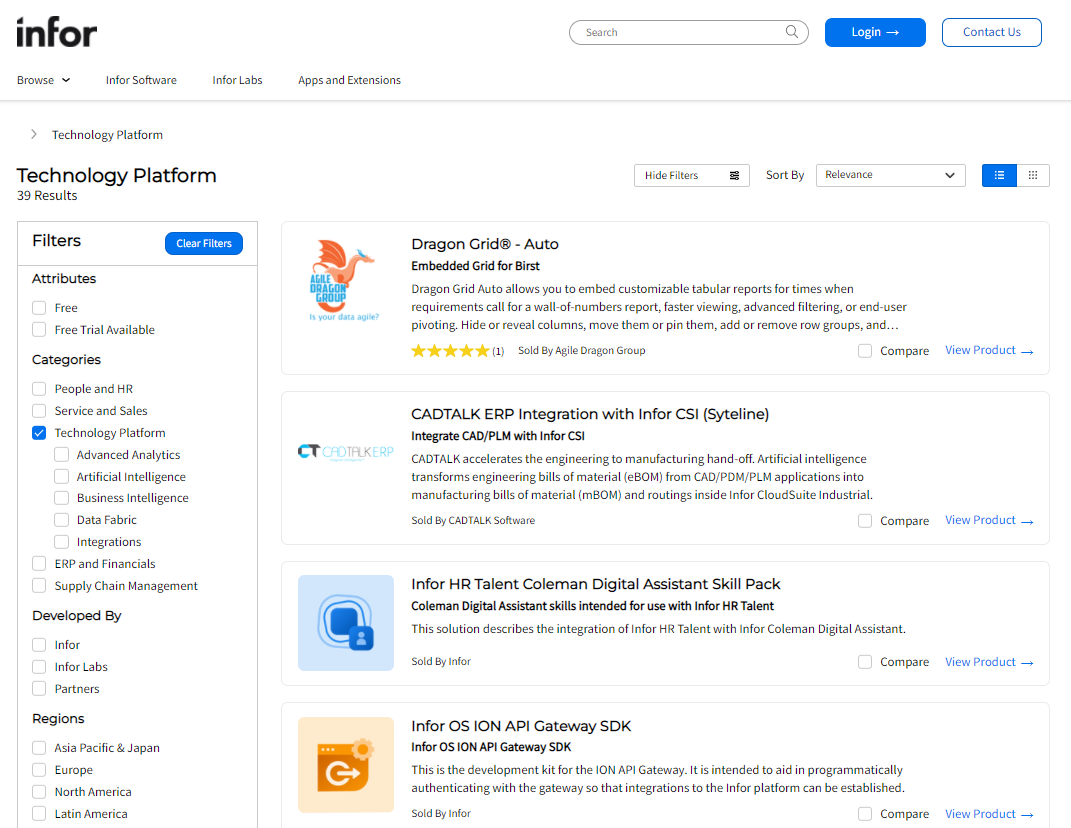The height and width of the screenshot is (828, 1071).
Task: Tick Compare for CADTALK ERP Integration
Action: [865, 521]
